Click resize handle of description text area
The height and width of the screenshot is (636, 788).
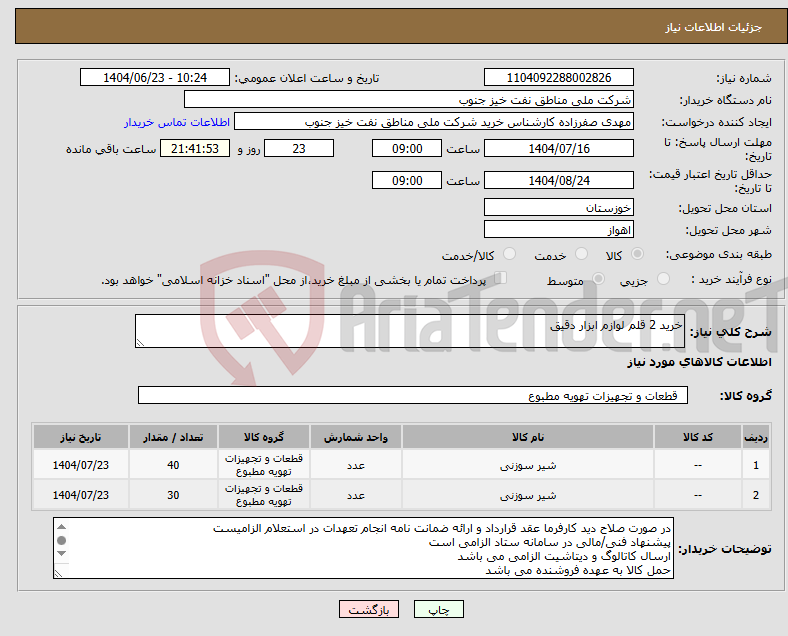click(x=140, y=343)
